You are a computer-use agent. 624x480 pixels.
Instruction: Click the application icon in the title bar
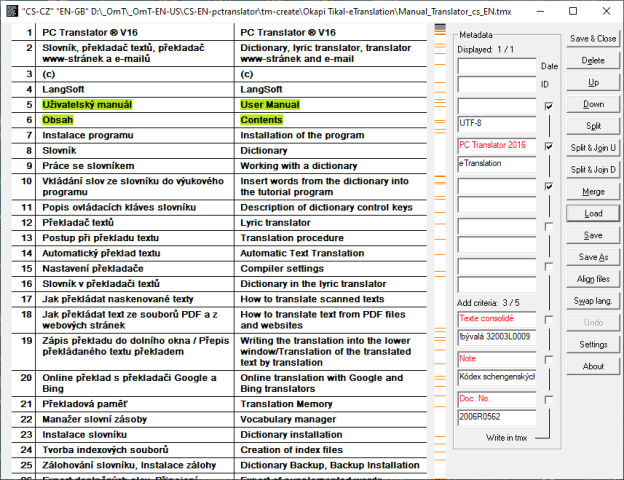coord(12,11)
